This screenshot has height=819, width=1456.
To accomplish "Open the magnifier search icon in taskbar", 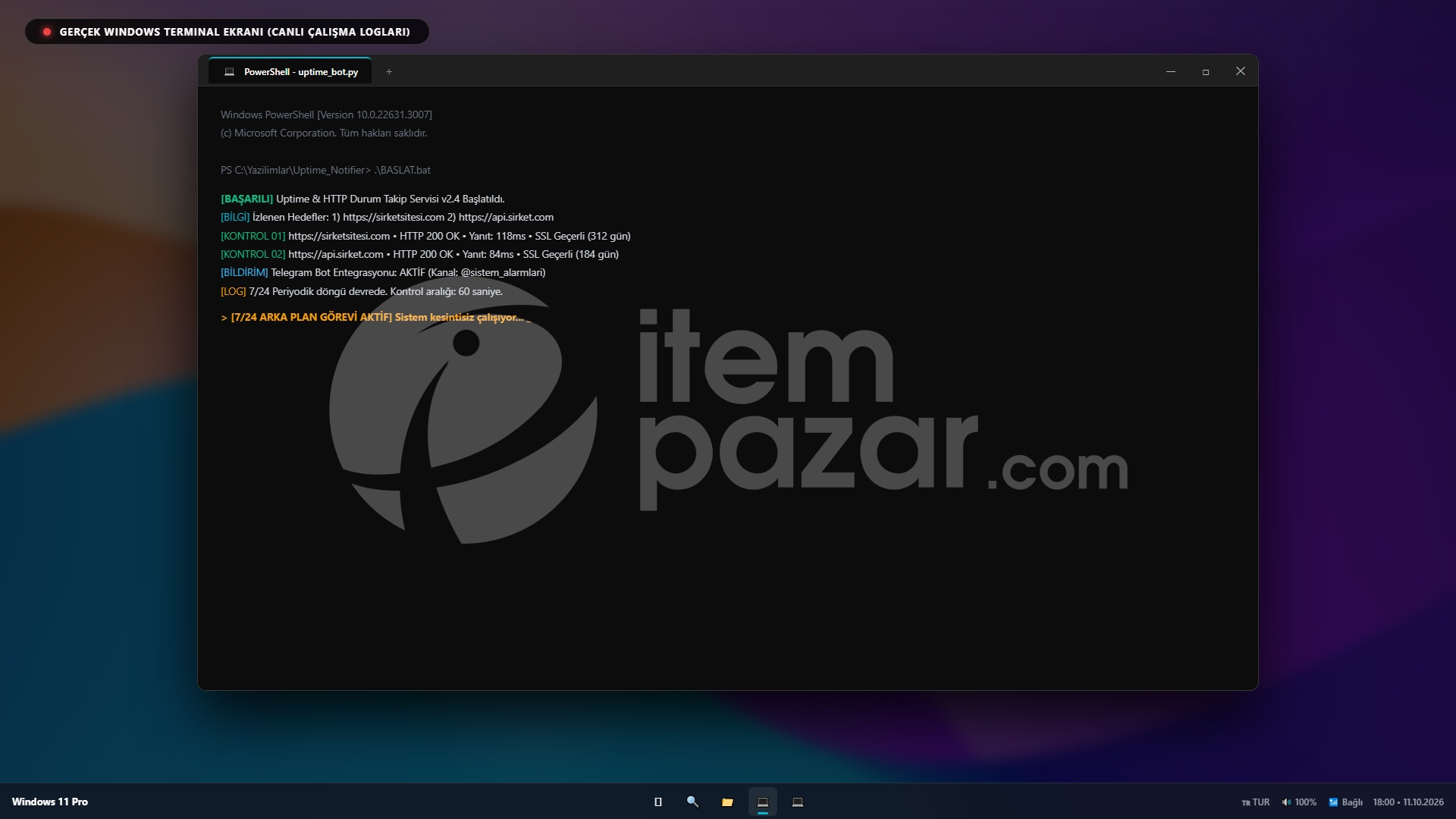I will (x=692, y=802).
